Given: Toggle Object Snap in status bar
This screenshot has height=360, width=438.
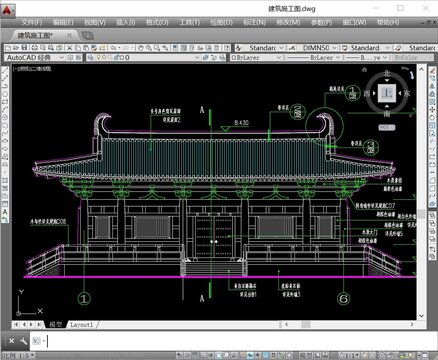Looking at the screenshot, I should pyautogui.click(x=219, y=355).
